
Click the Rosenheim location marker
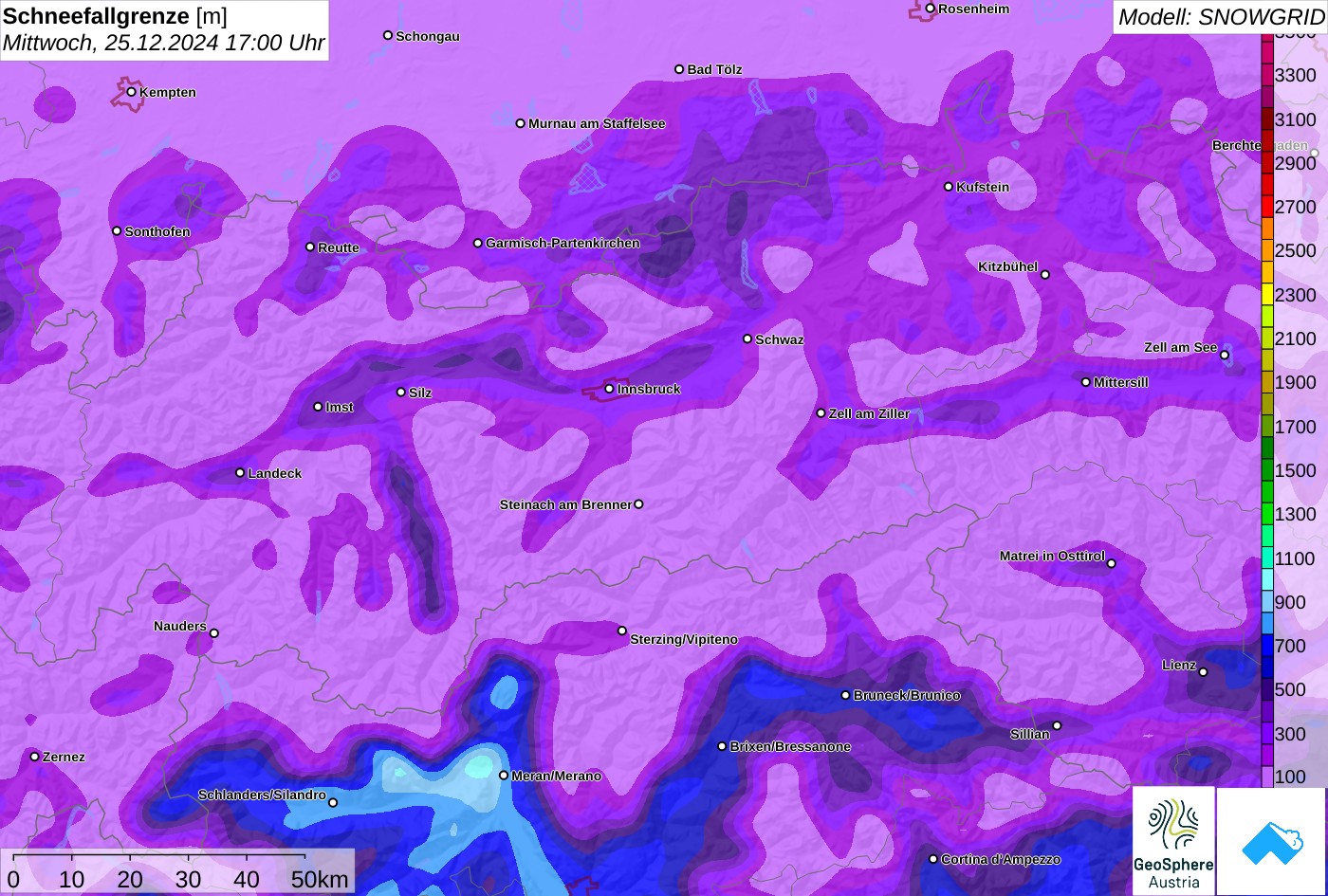pos(931,9)
